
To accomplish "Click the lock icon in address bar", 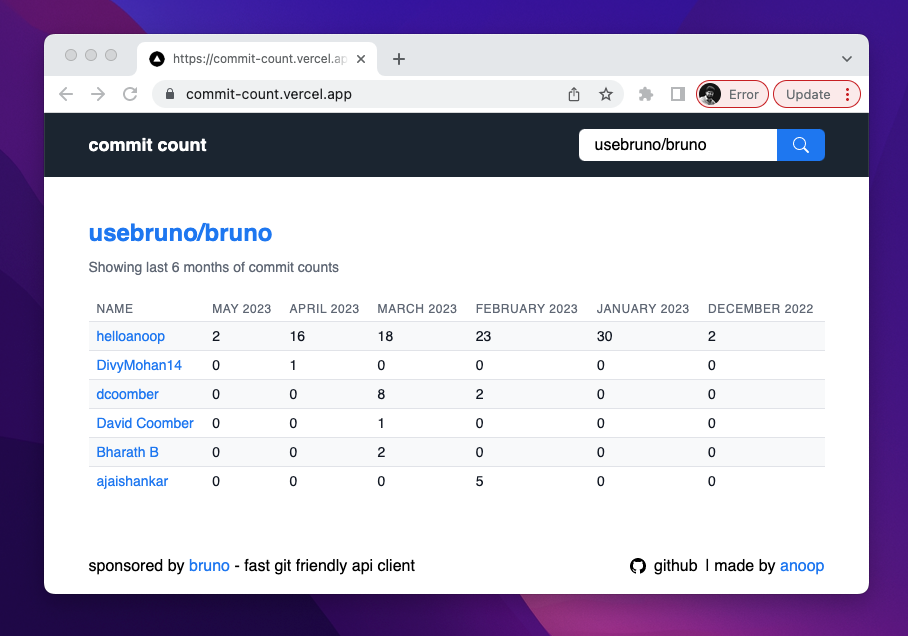I will [170, 94].
